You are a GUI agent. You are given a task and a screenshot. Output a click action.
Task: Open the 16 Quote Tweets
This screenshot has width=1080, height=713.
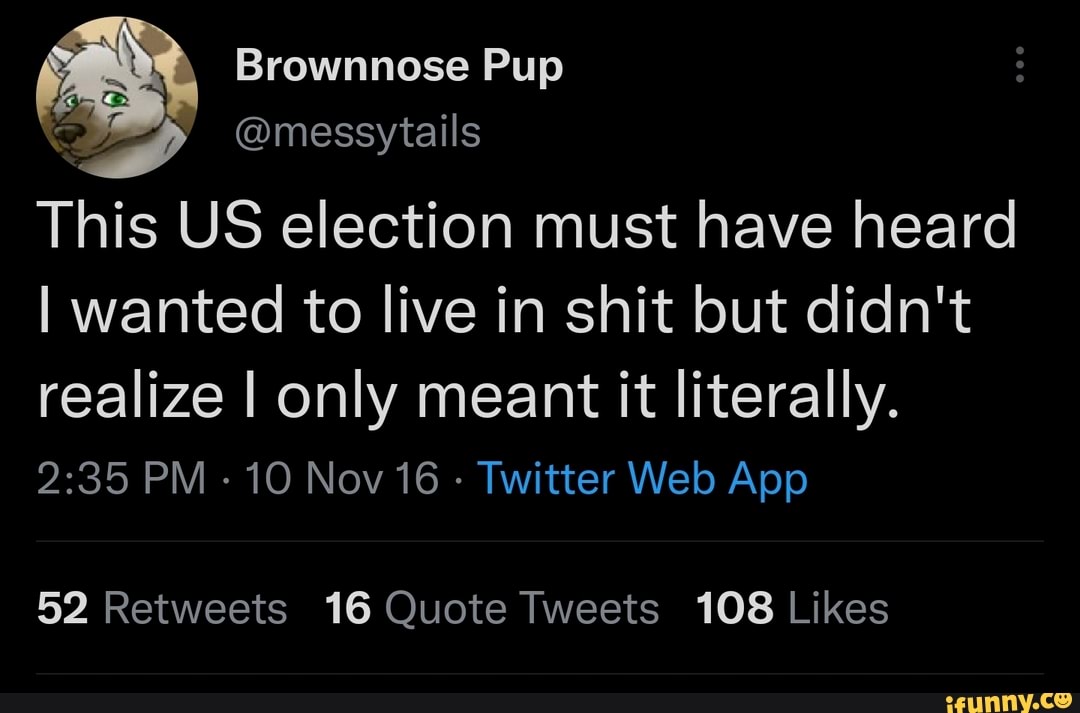(492, 606)
